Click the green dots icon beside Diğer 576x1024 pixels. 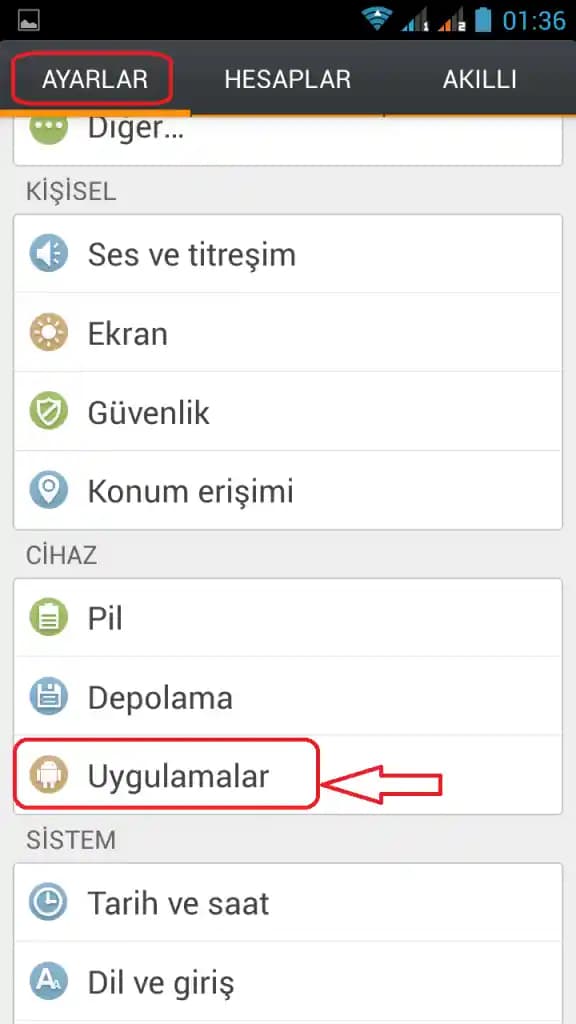coord(49,127)
